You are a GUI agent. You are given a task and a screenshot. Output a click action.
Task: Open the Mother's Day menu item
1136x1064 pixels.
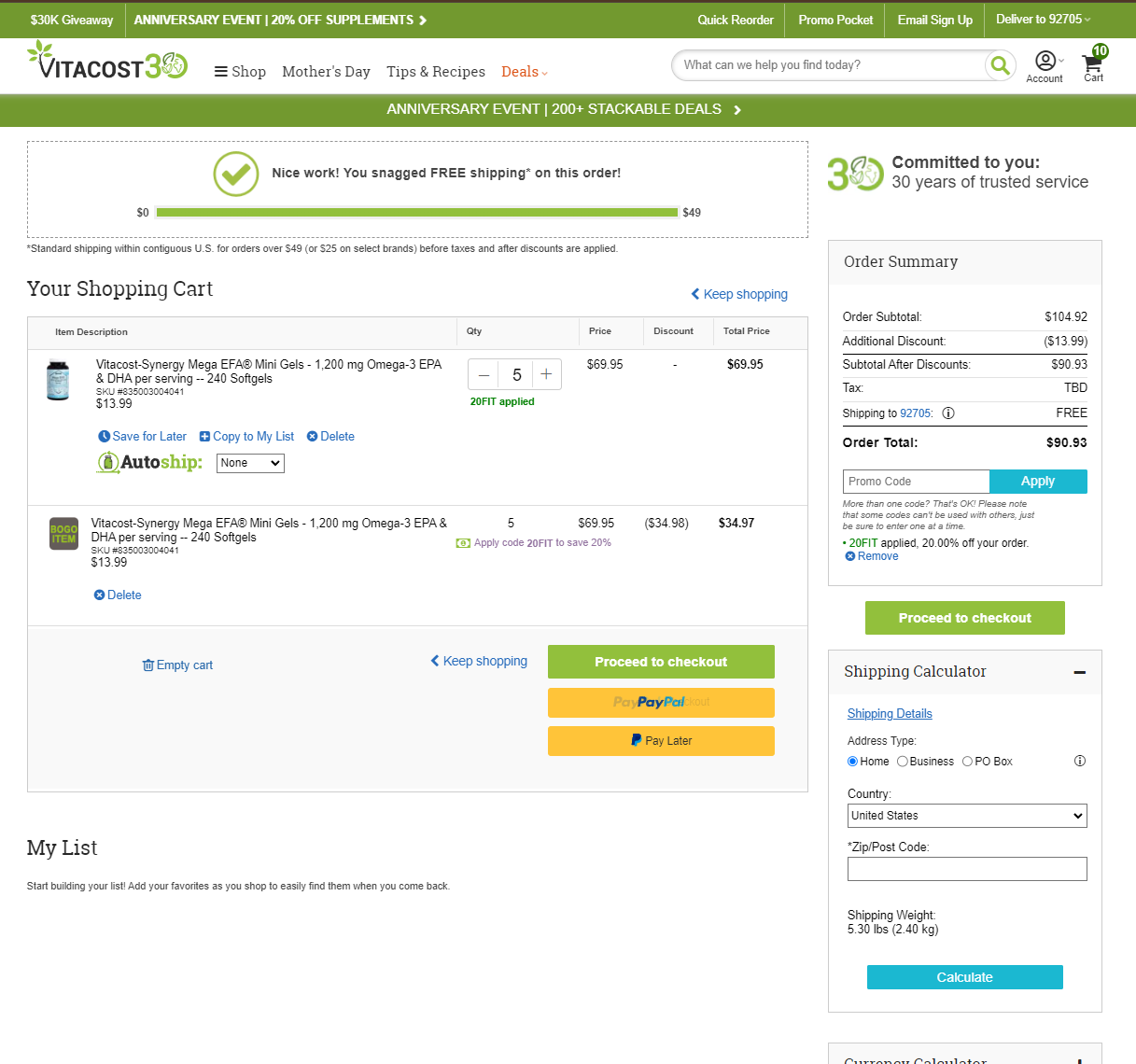point(326,72)
